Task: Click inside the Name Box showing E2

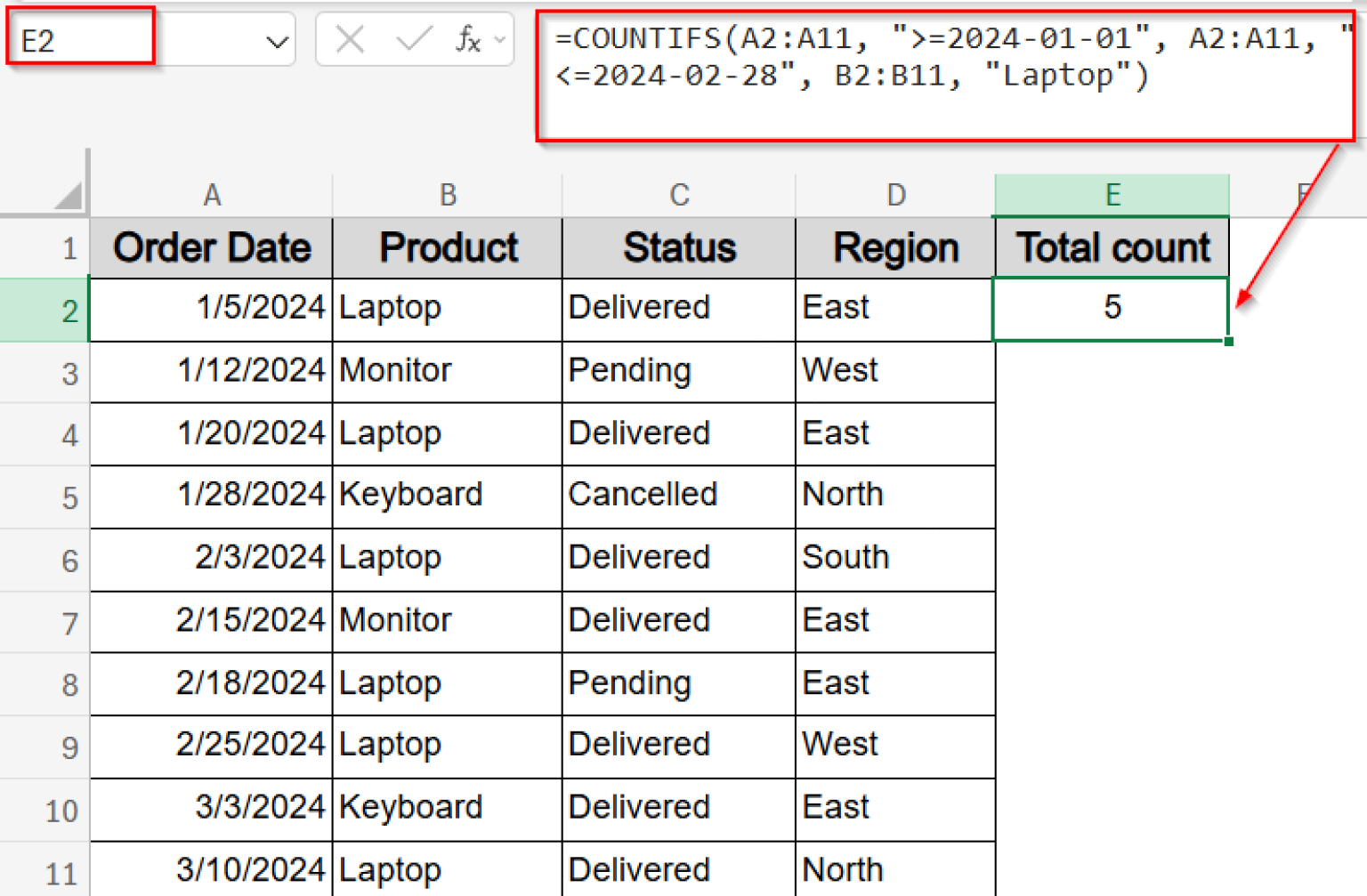Action: (x=80, y=39)
